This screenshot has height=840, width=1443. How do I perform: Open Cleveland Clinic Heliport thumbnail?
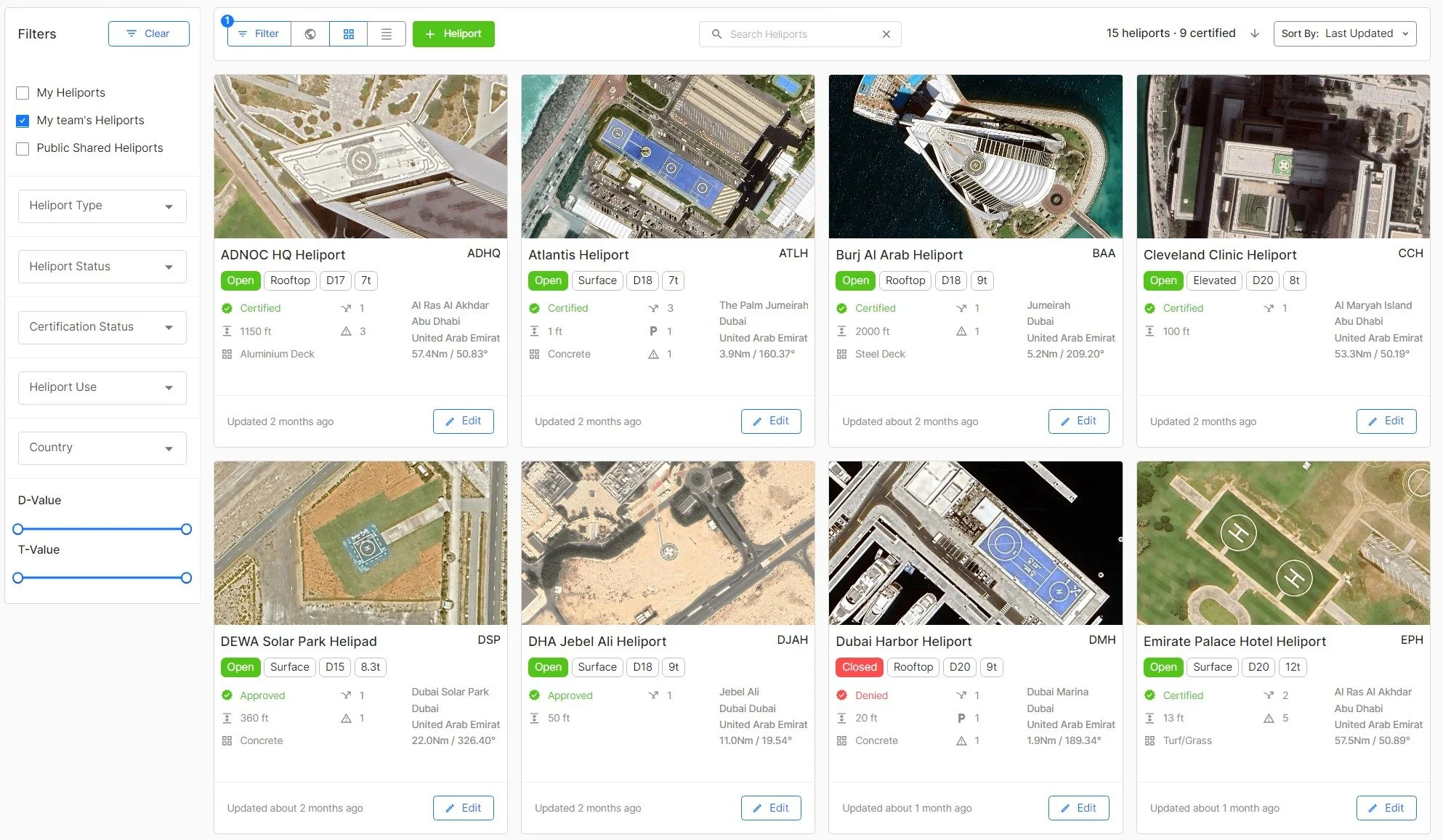(x=1282, y=156)
